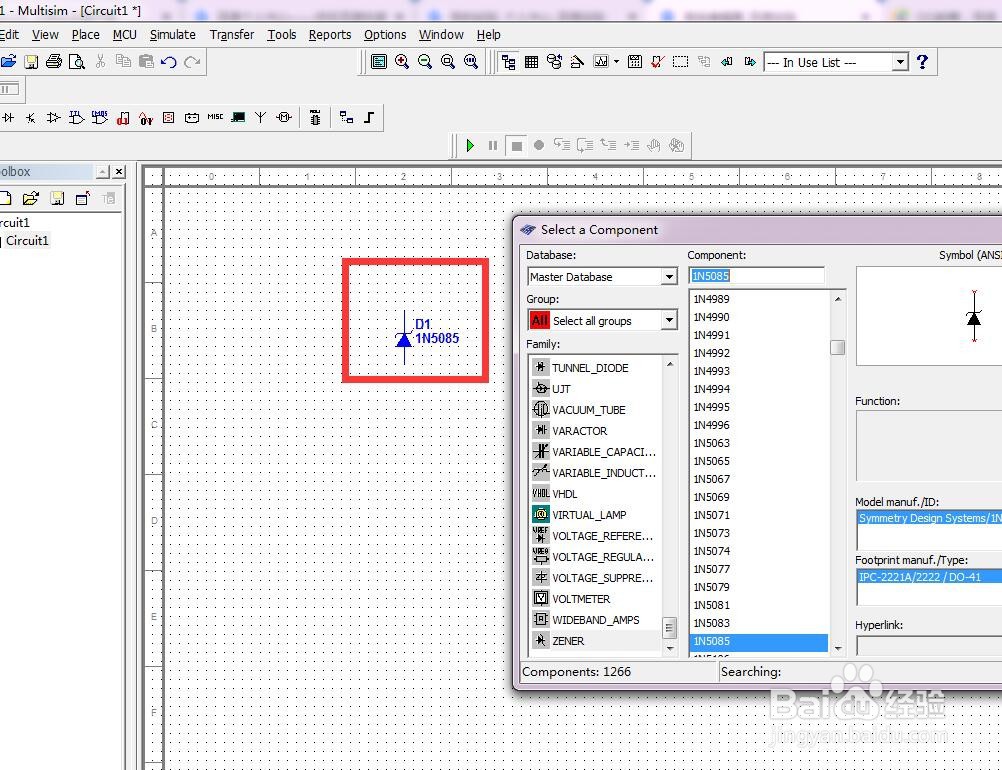This screenshot has height=770, width=1002.
Task: Toggle full screen view icon
Action: 379,61
